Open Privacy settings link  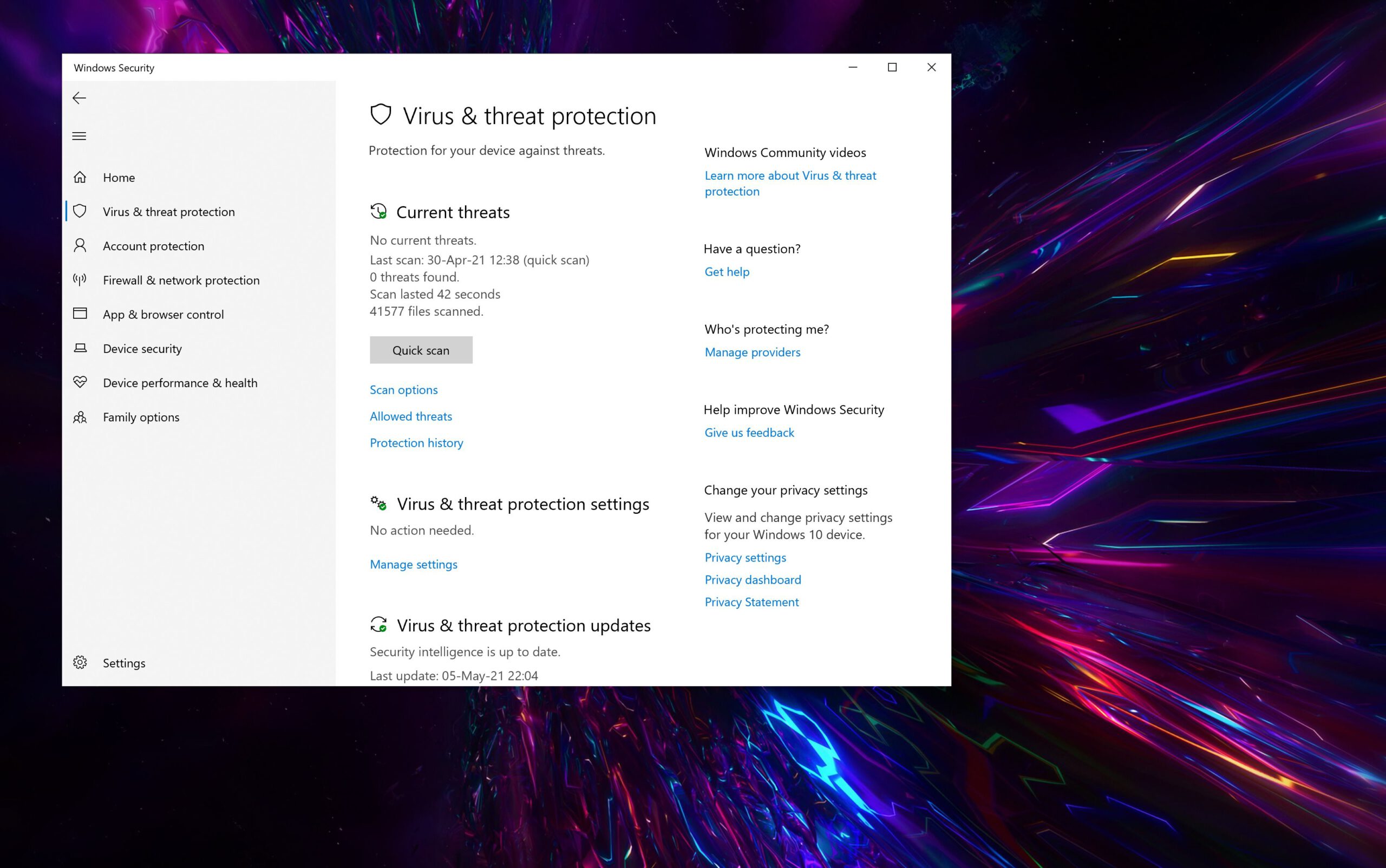pyautogui.click(x=745, y=557)
